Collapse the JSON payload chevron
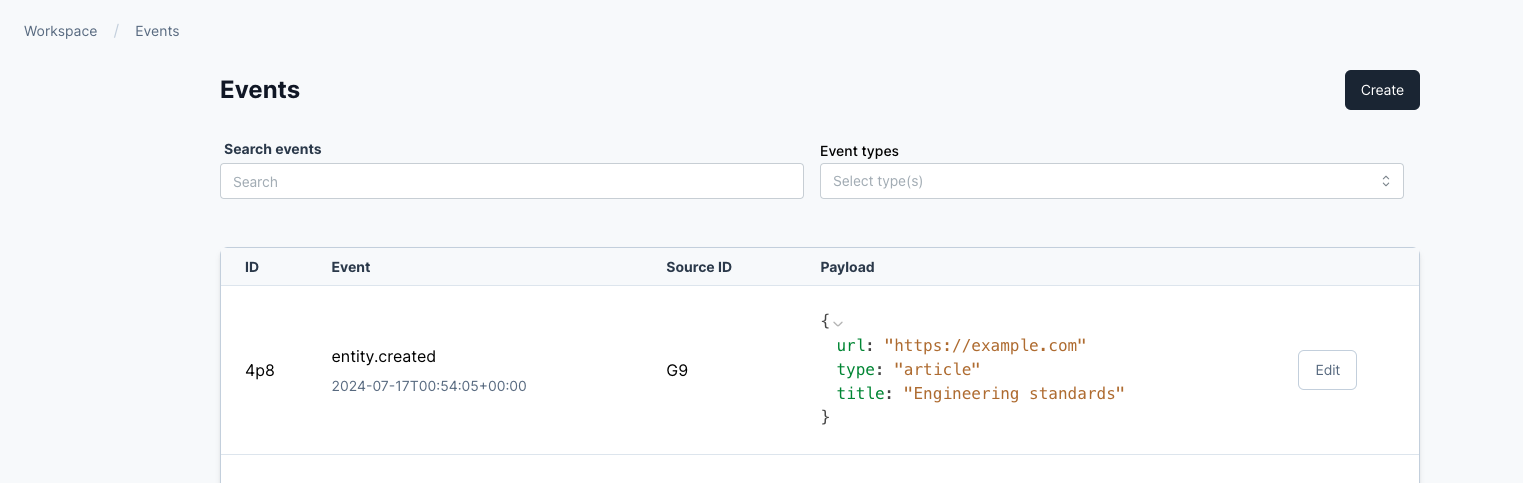The image size is (1523, 483). (x=838, y=323)
